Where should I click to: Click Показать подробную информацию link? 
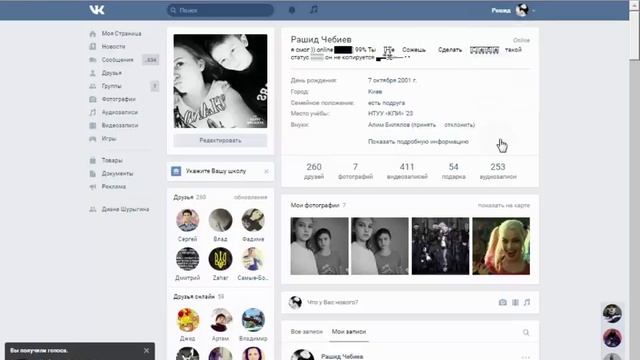click(x=418, y=142)
